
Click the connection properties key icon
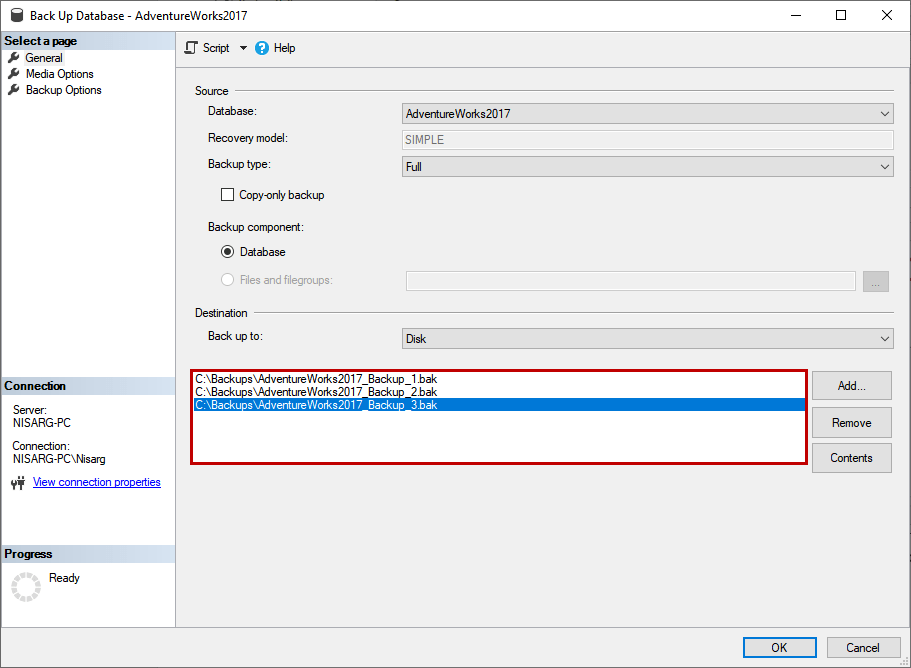[18, 482]
